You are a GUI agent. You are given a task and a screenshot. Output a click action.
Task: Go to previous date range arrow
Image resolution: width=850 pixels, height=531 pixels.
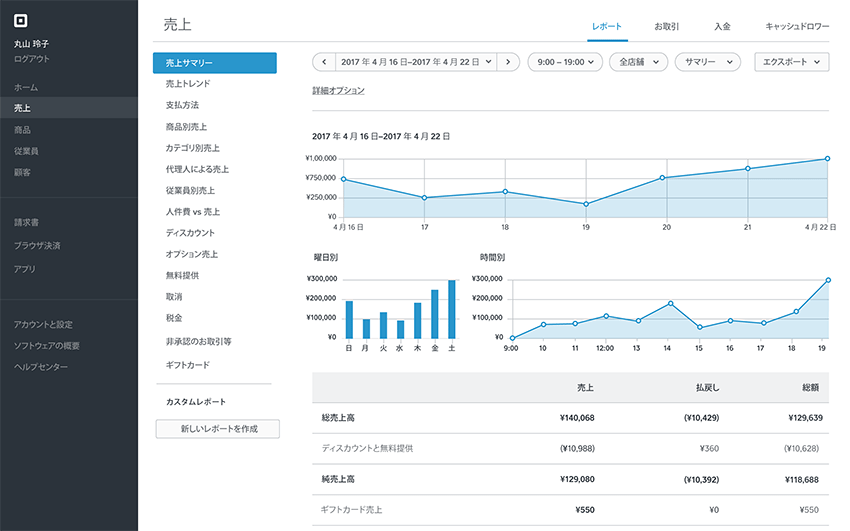click(323, 62)
